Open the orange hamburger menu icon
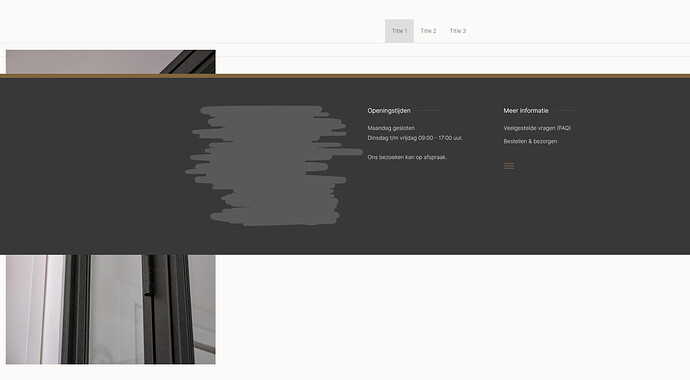Image resolution: width=690 pixels, height=380 pixels. coord(509,166)
